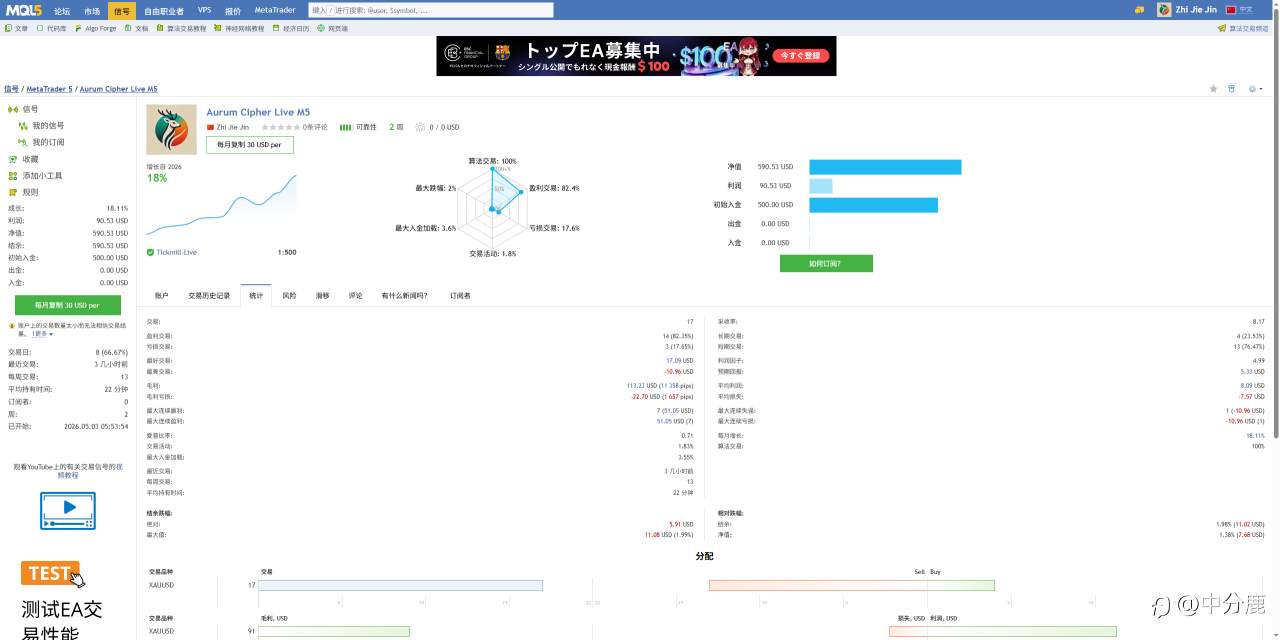Click the 净值 equity bar
The width and height of the screenshot is (1280, 640).
pos(885,167)
